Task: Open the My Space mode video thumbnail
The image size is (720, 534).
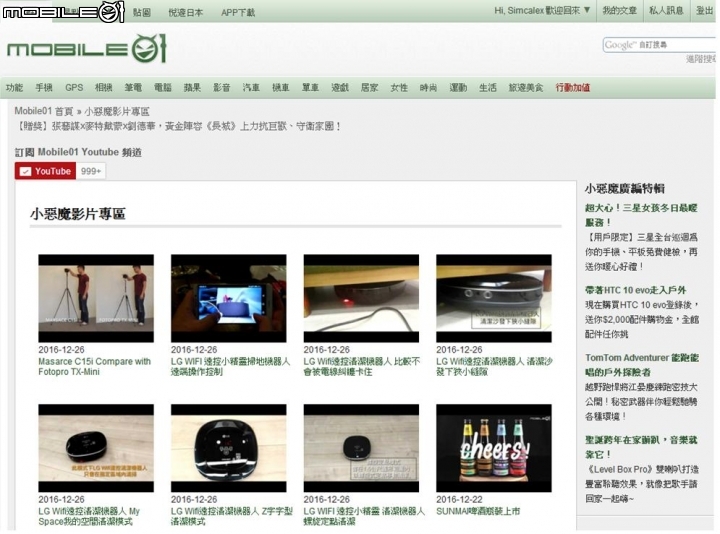Action: tap(96, 448)
